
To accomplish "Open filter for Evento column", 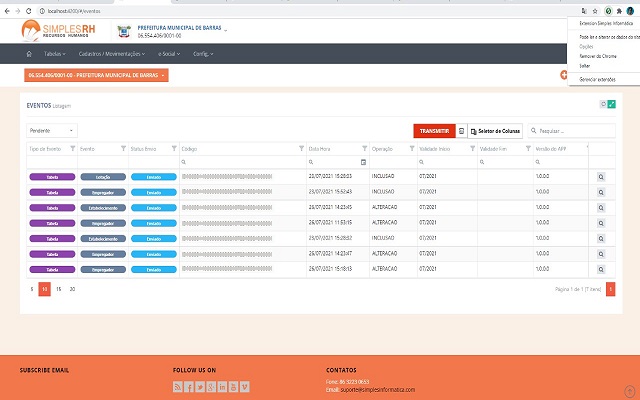I will [x=123, y=149].
